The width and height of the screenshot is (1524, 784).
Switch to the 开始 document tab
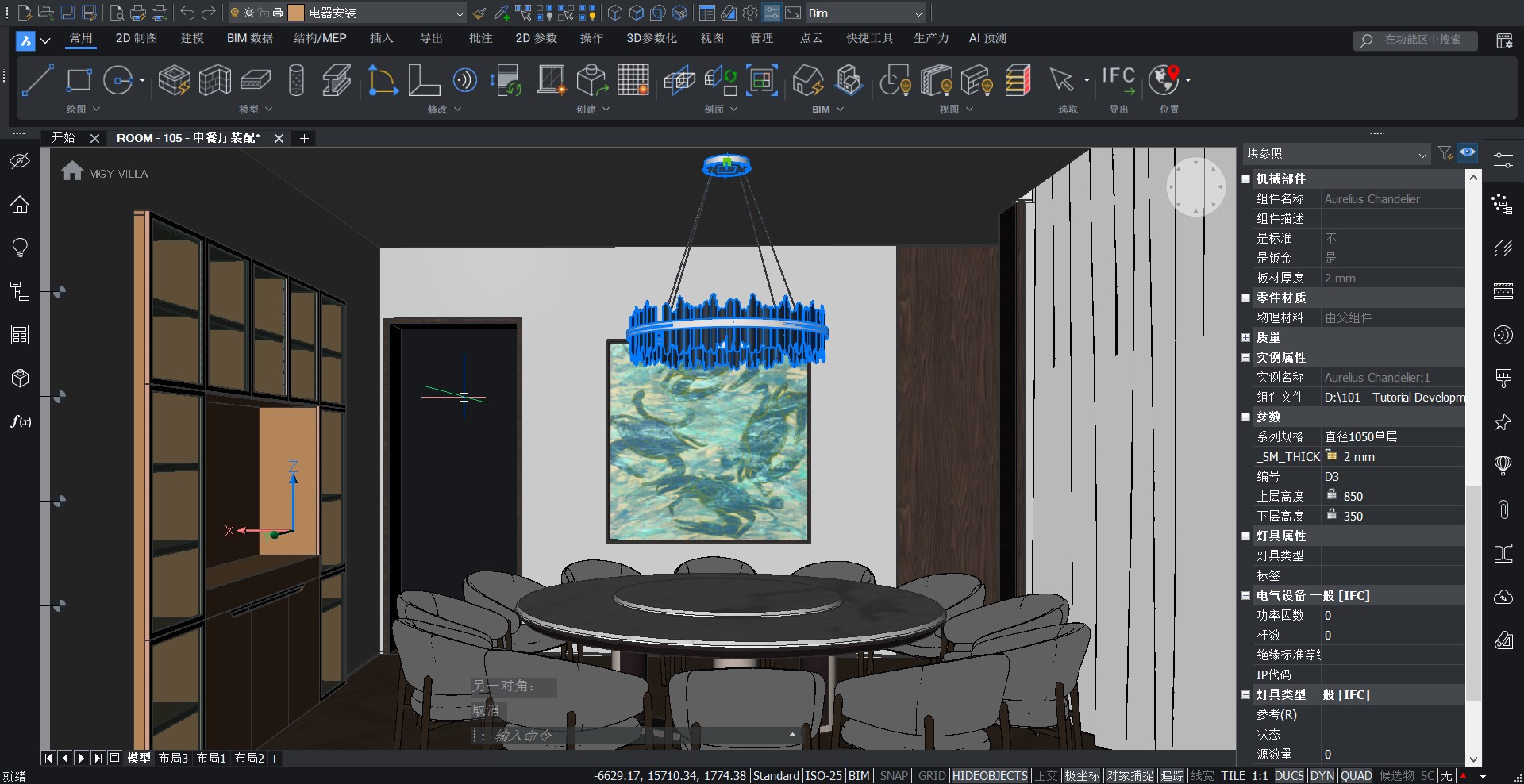pyautogui.click(x=63, y=137)
